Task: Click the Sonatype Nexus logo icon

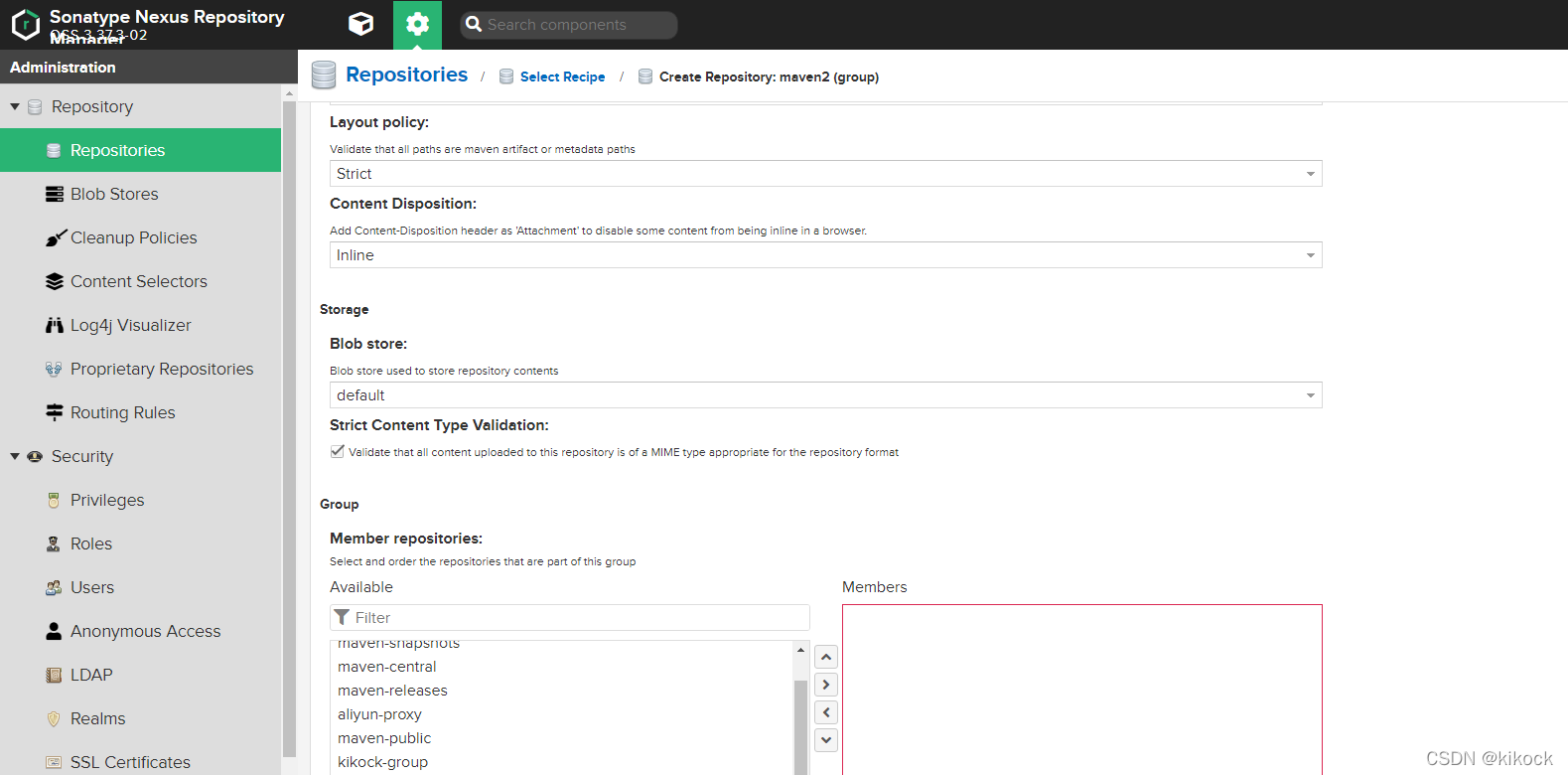Action: click(25, 25)
